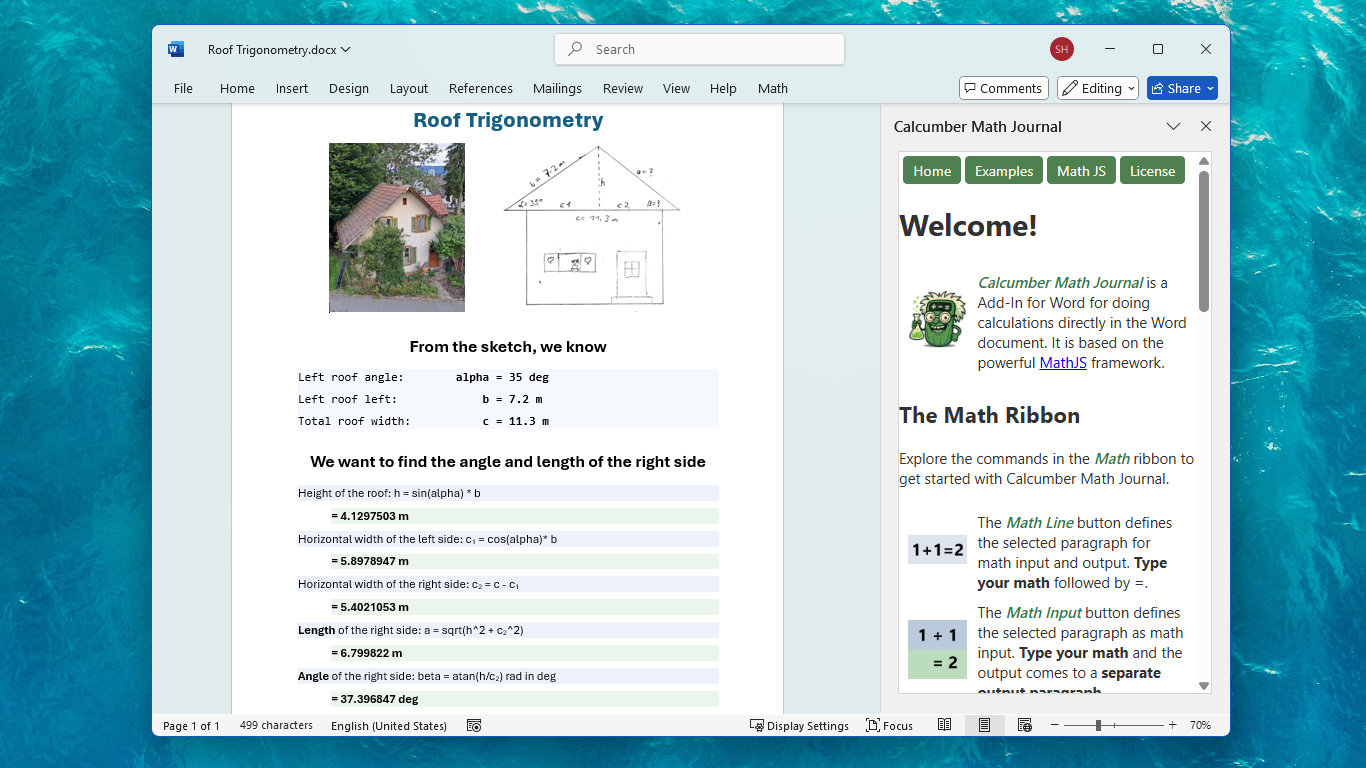Click in the Search box
The height and width of the screenshot is (768, 1366).
[x=699, y=49]
